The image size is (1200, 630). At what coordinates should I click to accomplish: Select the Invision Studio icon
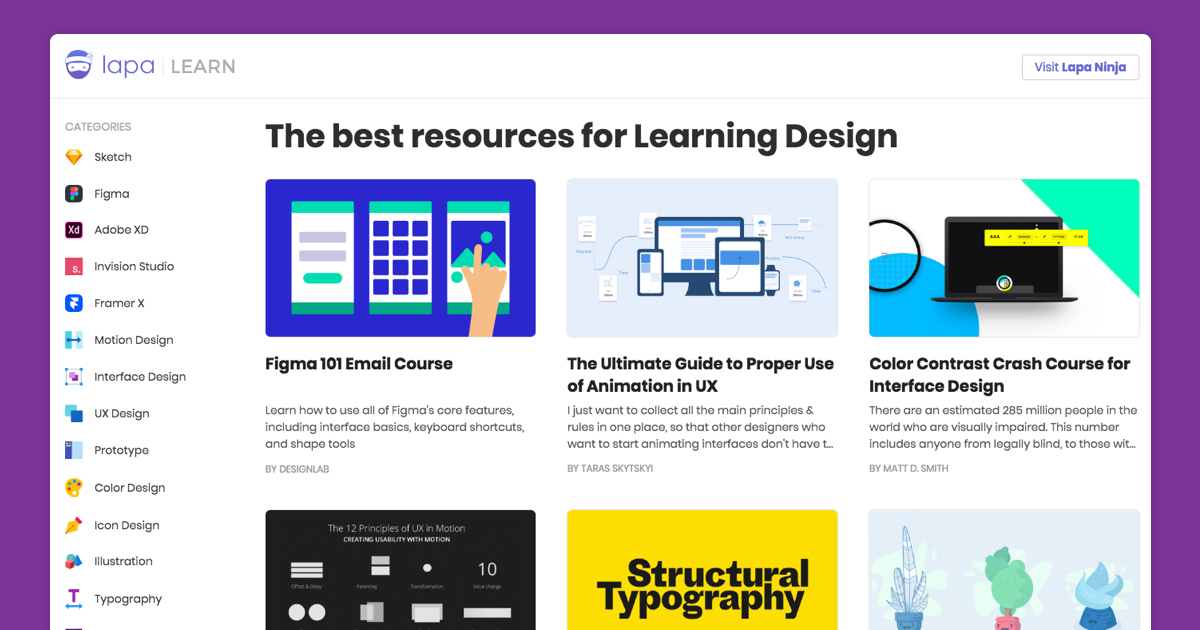[x=74, y=267]
